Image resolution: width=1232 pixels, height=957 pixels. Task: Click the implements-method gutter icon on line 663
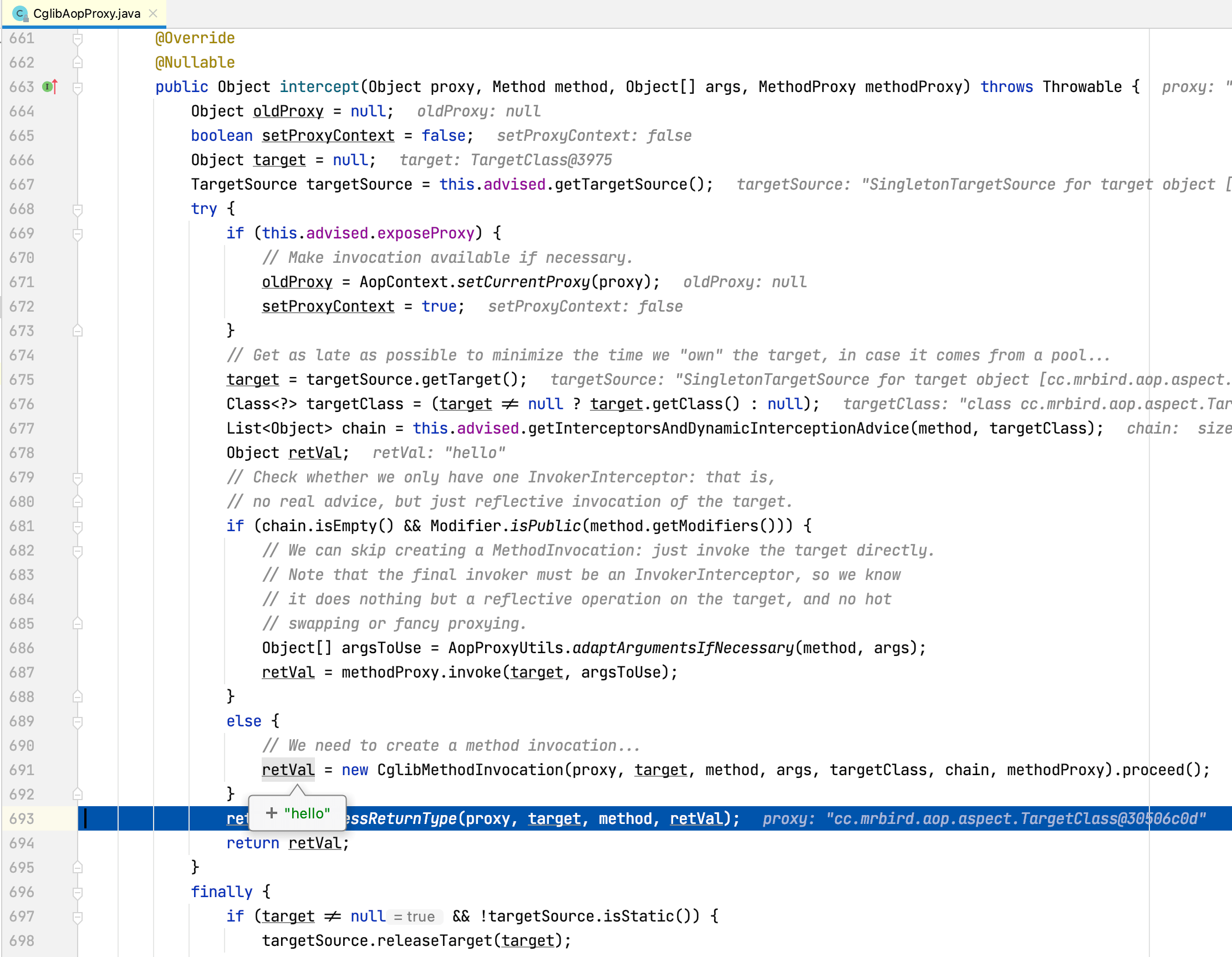(x=50, y=87)
